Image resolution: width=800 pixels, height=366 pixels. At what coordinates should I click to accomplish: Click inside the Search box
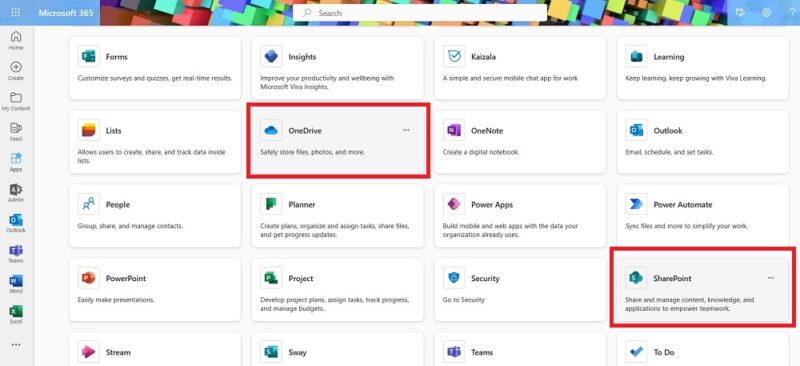(419, 13)
